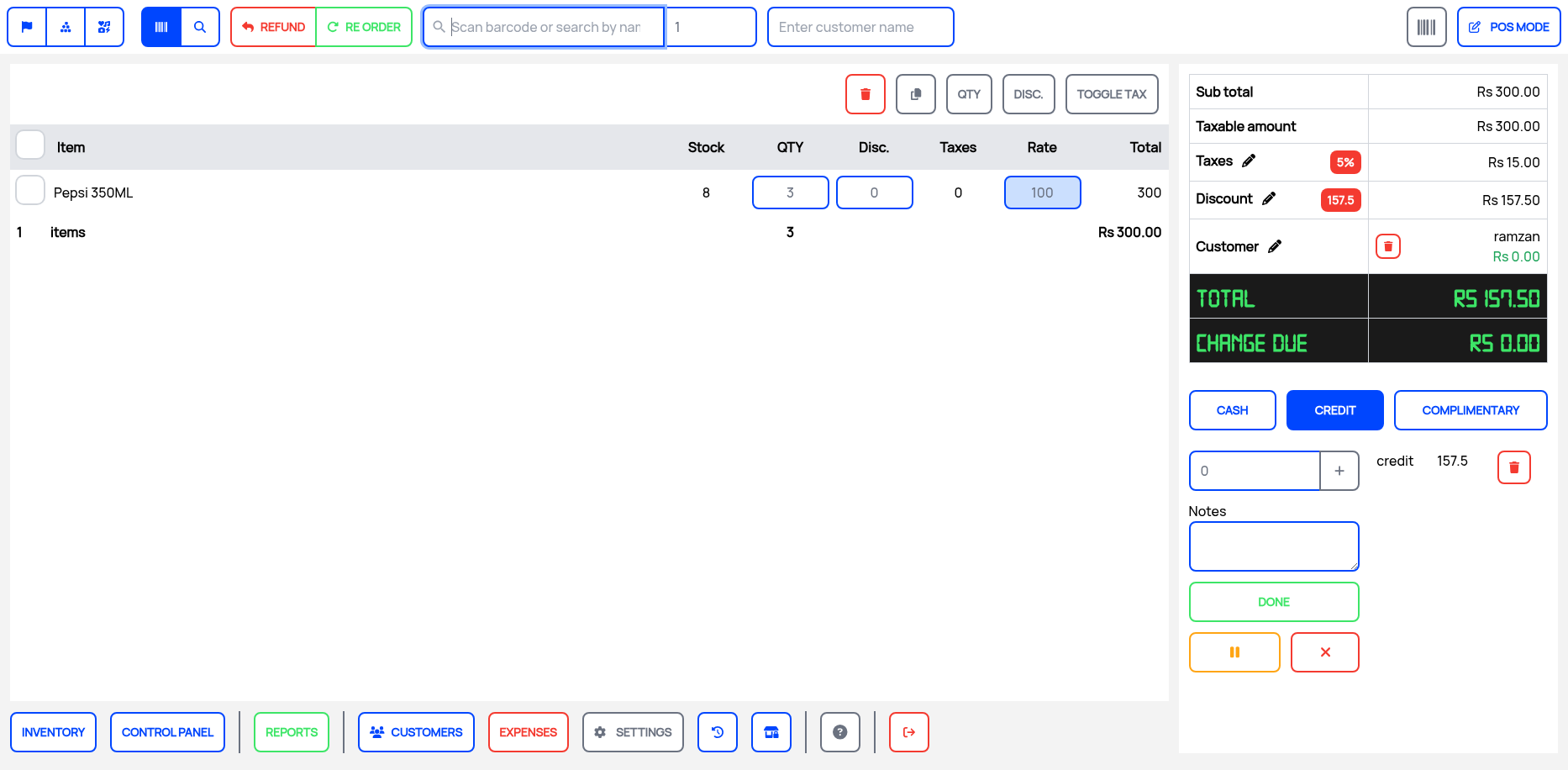Click the payment amount input field
The height and width of the screenshot is (770, 1568).
1255,471
